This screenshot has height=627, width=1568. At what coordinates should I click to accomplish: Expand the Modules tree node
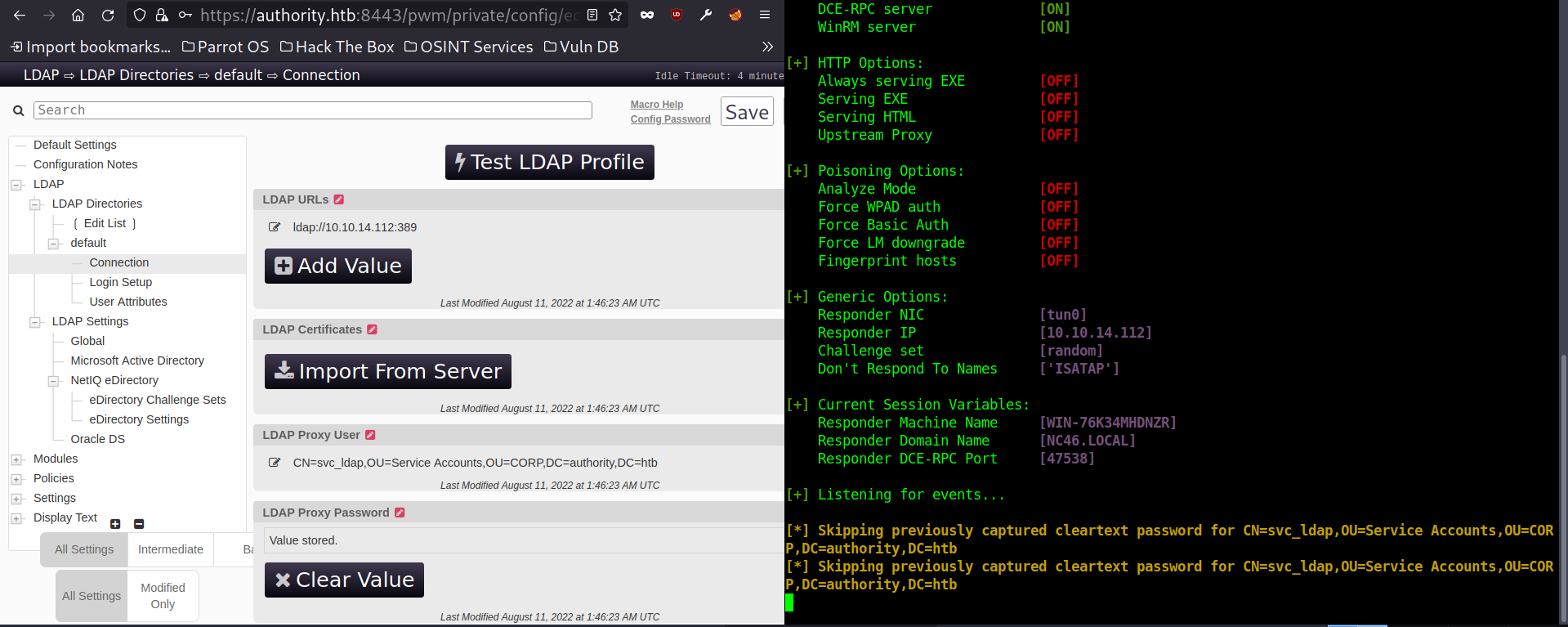tap(16, 459)
